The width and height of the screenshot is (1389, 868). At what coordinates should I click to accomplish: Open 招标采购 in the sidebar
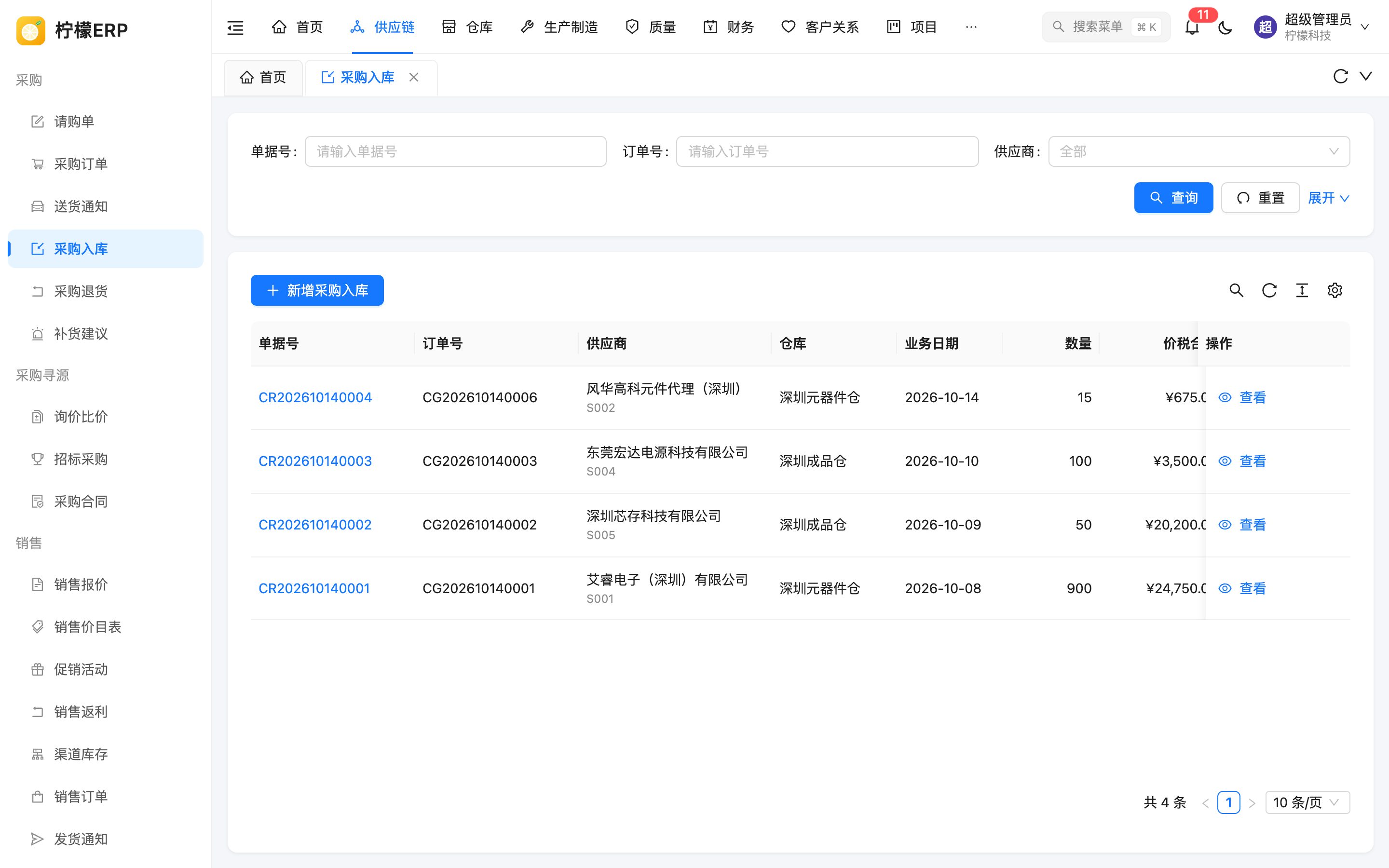(106, 459)
